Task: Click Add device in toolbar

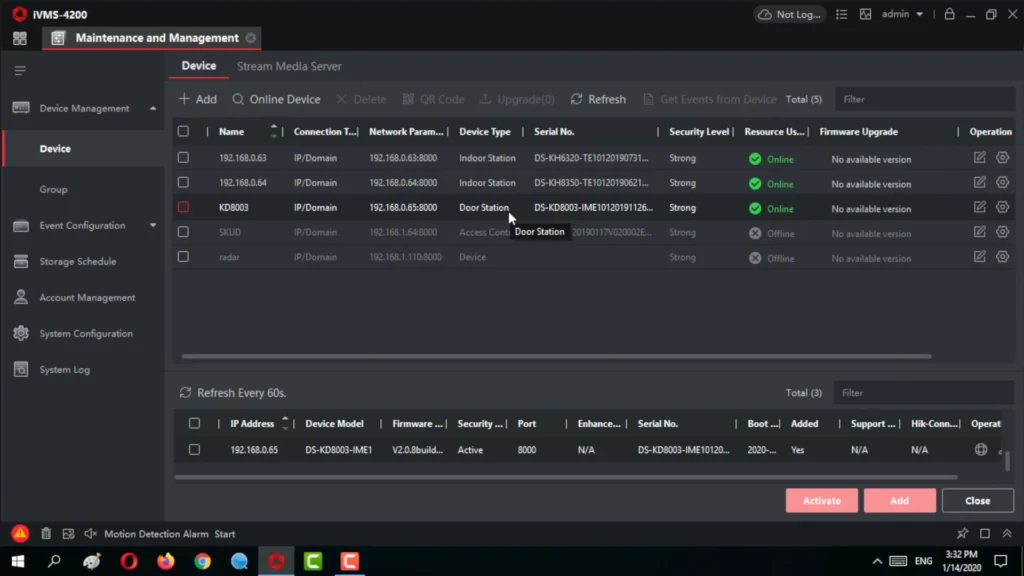Action: 197,99
